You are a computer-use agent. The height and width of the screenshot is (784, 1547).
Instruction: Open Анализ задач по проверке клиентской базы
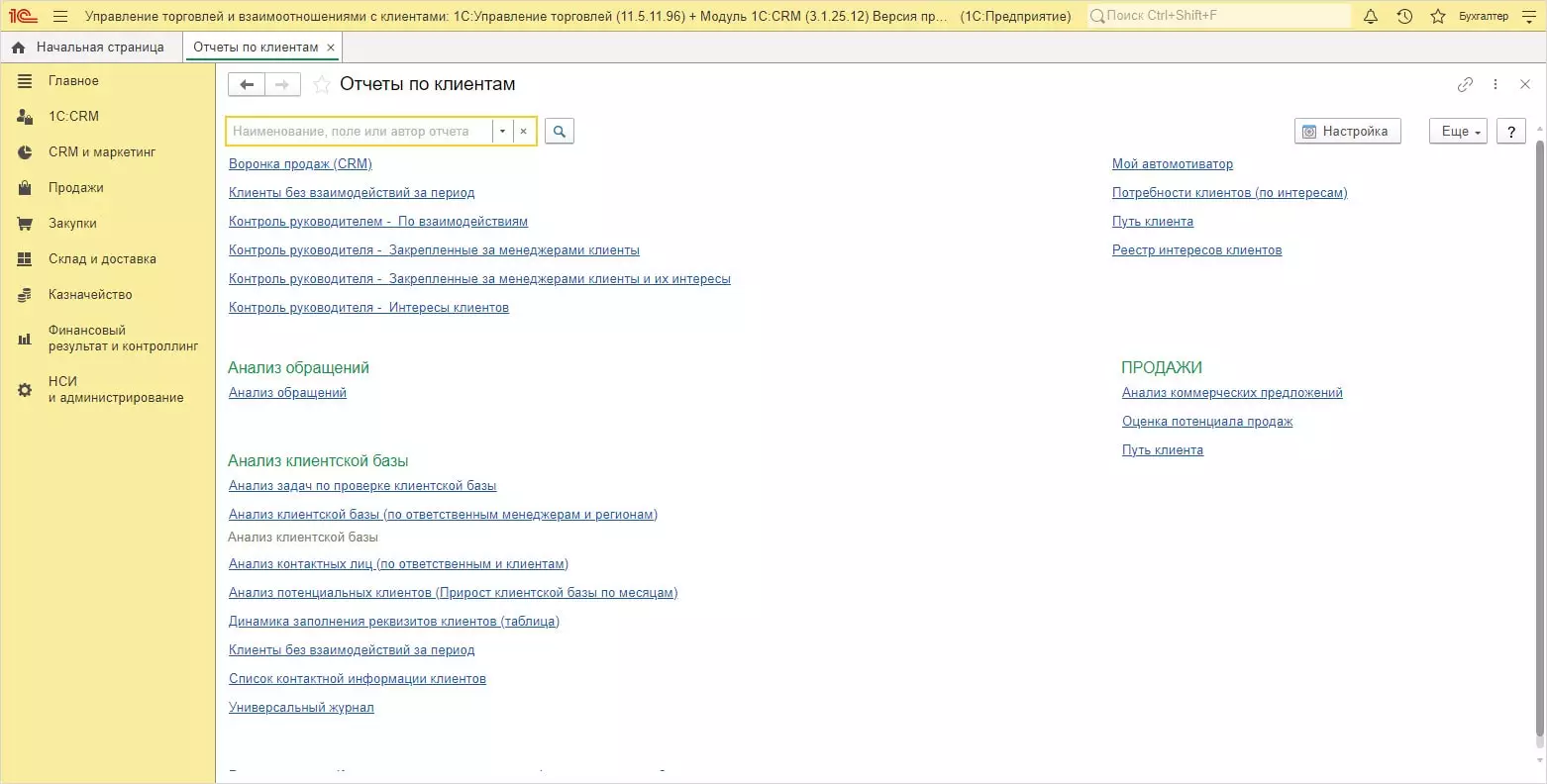(x=362, y=486)
